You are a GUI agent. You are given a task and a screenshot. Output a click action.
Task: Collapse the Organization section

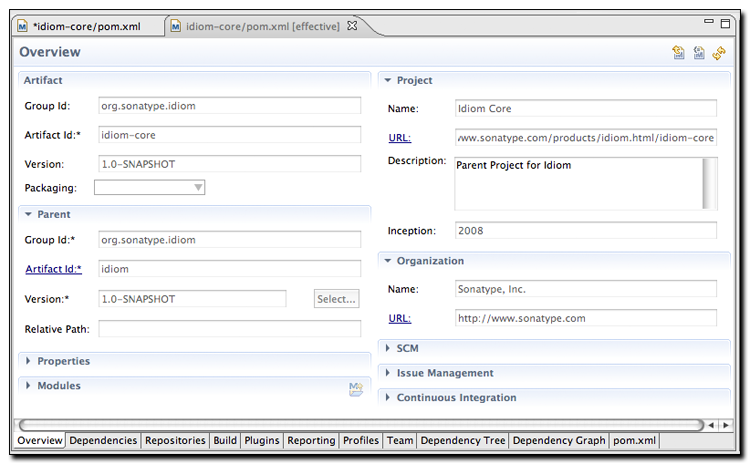coord(388,261)
